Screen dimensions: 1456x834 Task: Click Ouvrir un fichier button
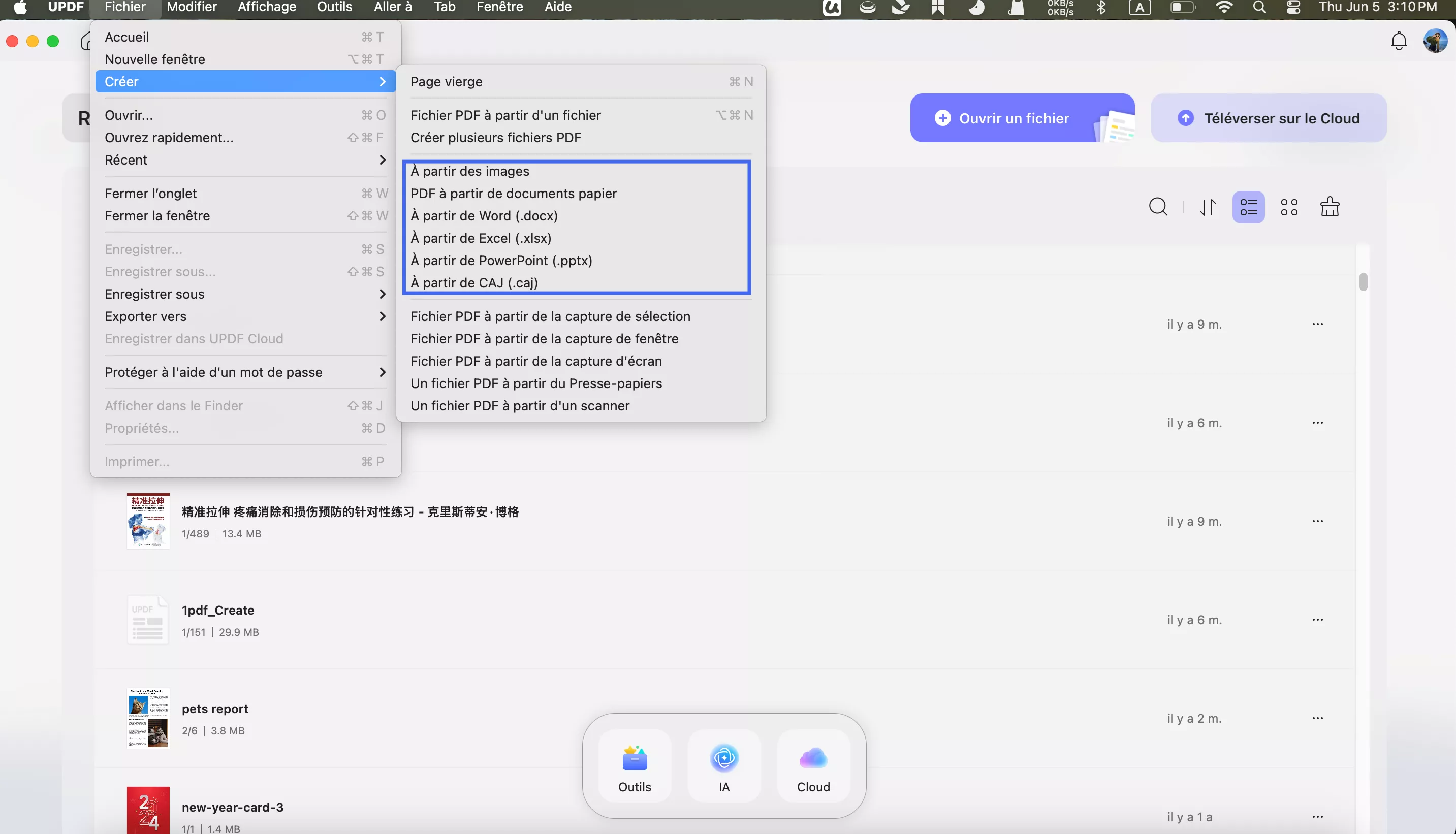coord(1022,118)
